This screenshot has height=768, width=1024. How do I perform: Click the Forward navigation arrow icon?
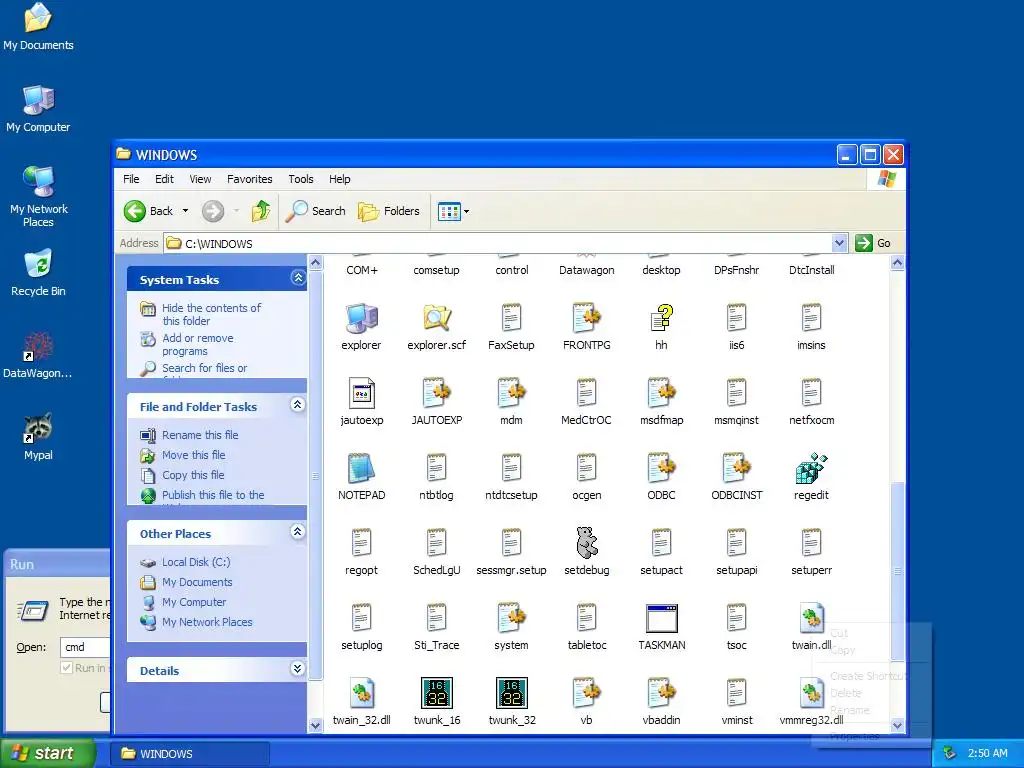coord(213,211)
